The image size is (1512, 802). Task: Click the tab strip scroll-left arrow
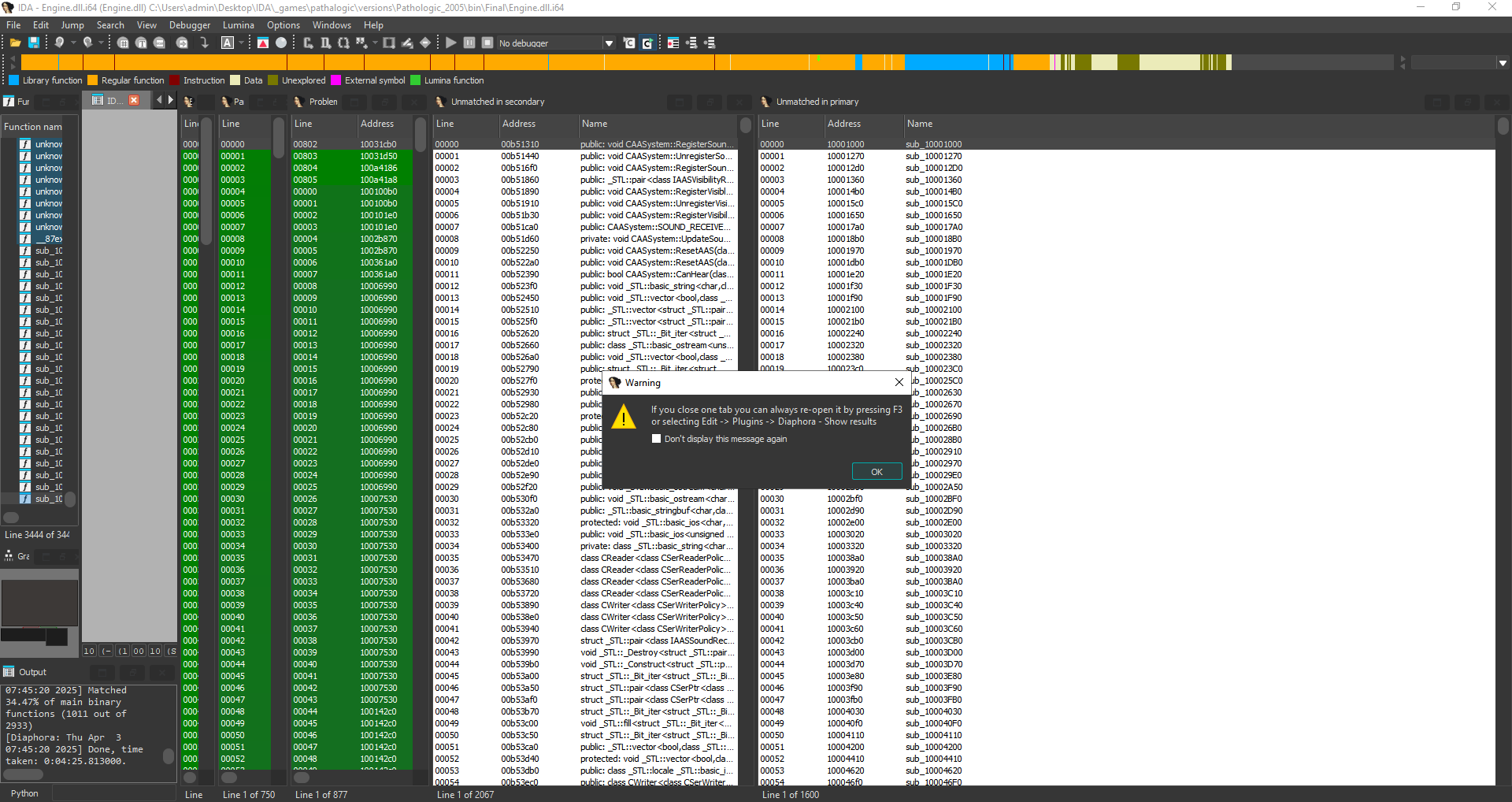point(159,100)
